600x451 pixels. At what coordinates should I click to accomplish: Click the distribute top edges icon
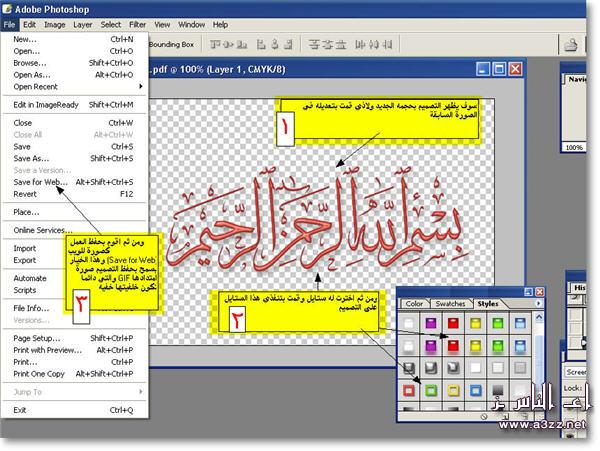(314, 45)
